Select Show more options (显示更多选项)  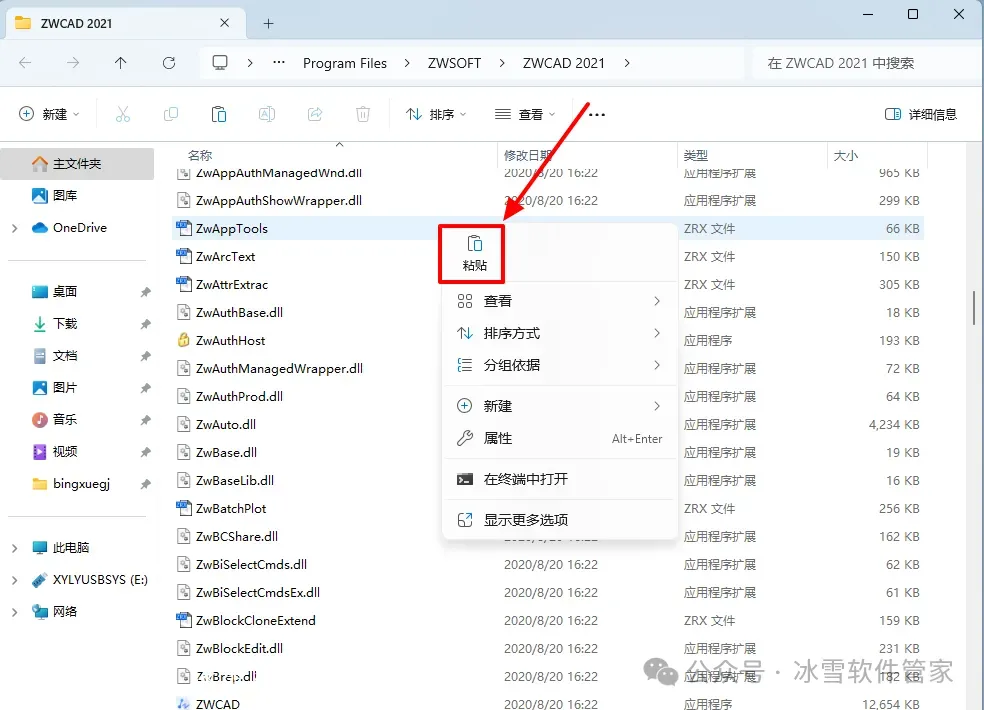point(559,520)
